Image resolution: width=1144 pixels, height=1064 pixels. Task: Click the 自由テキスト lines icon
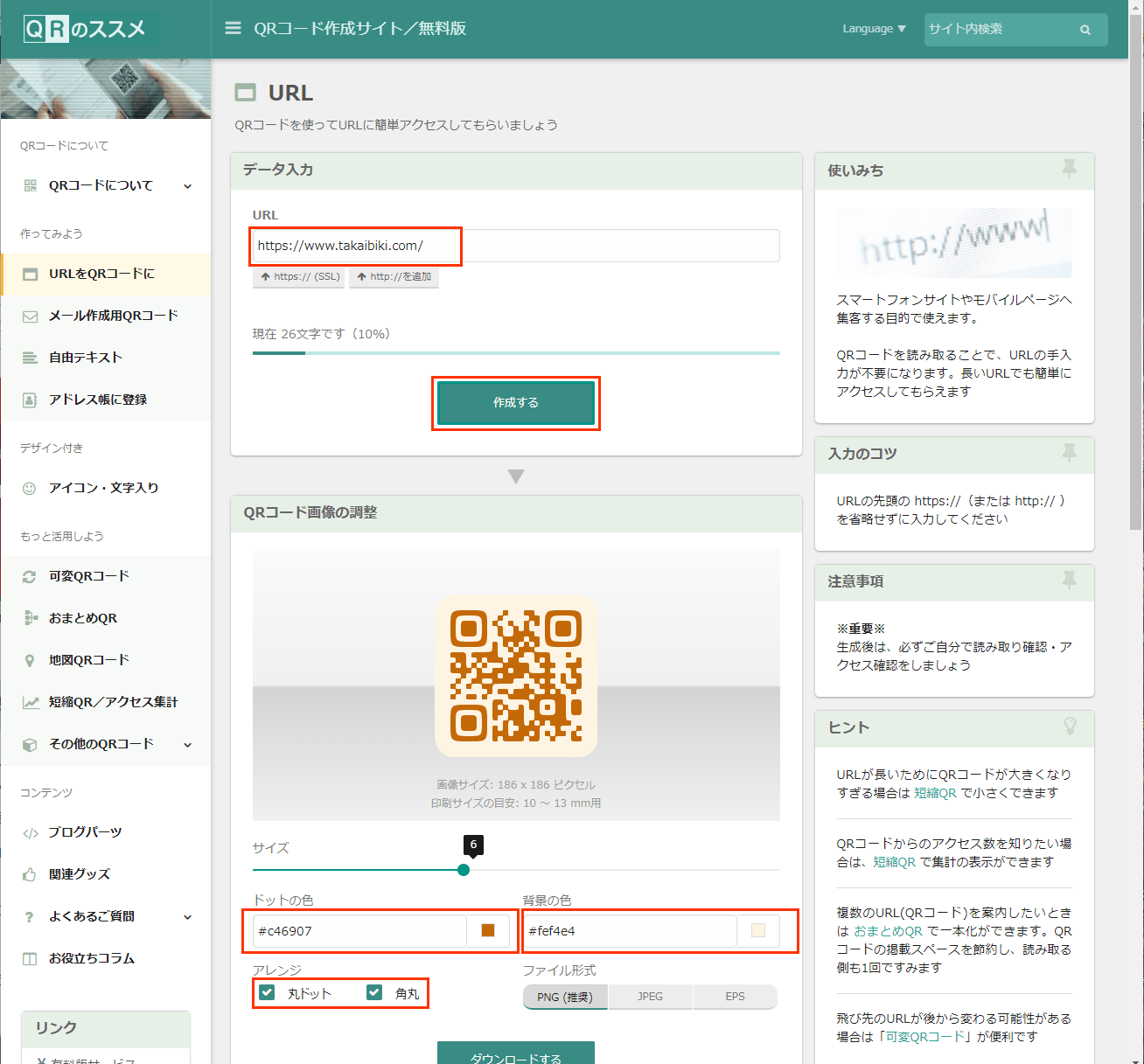(x=30, y=358)
